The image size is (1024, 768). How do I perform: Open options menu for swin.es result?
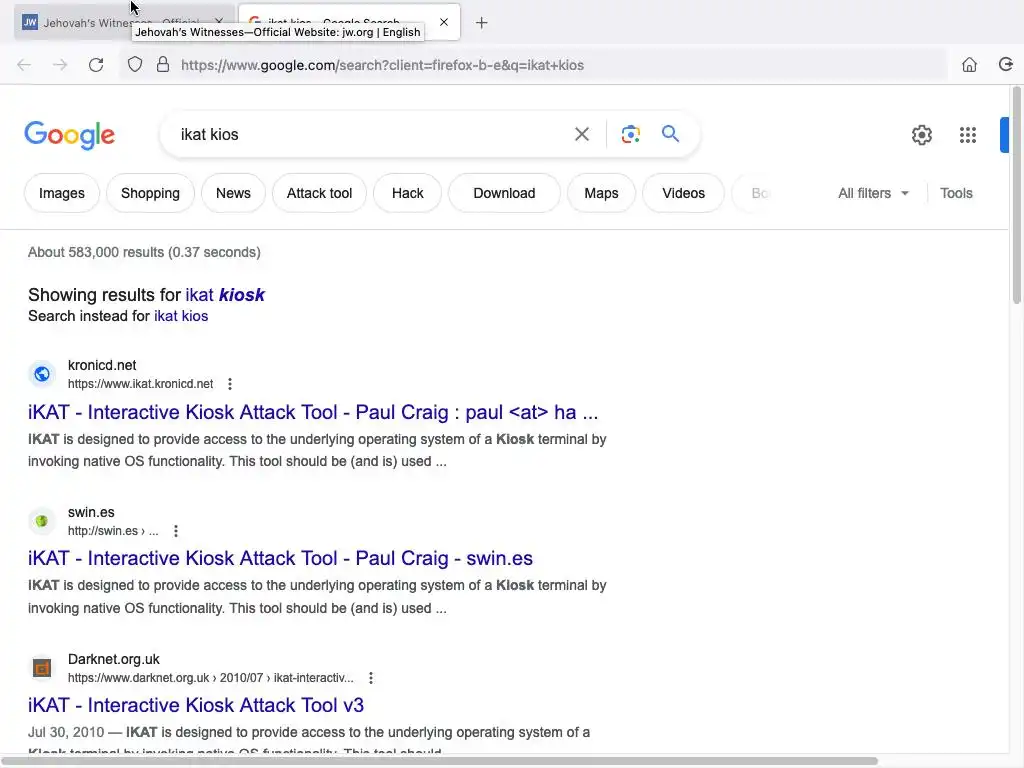(176, 531)
